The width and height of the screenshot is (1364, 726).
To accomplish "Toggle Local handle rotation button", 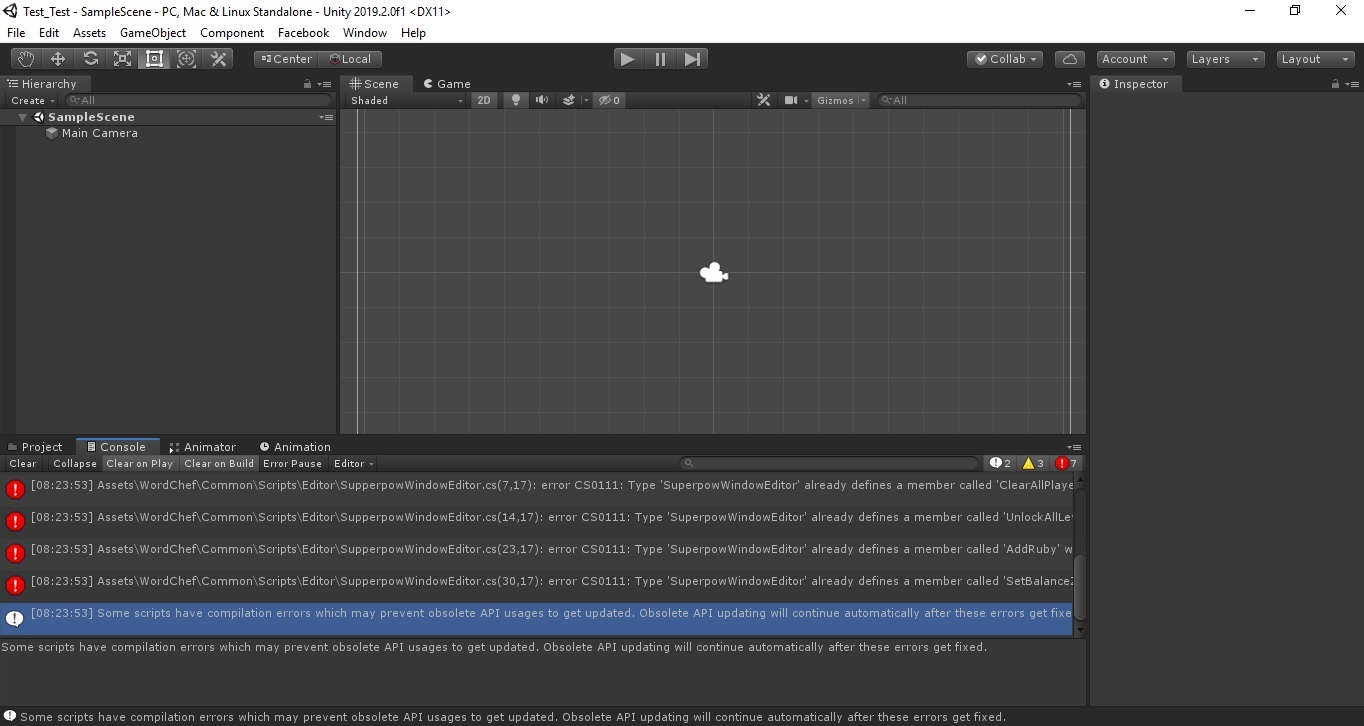I will pos(350,59).
